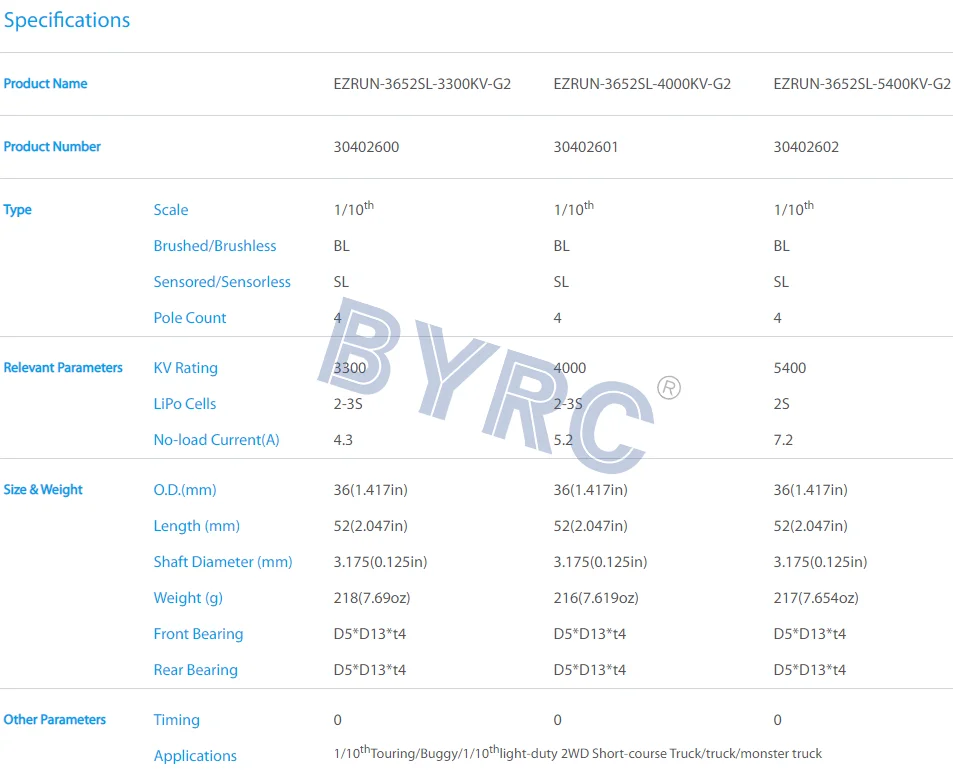
Task: Click the KV Rating row label
Action: [185, 368]
